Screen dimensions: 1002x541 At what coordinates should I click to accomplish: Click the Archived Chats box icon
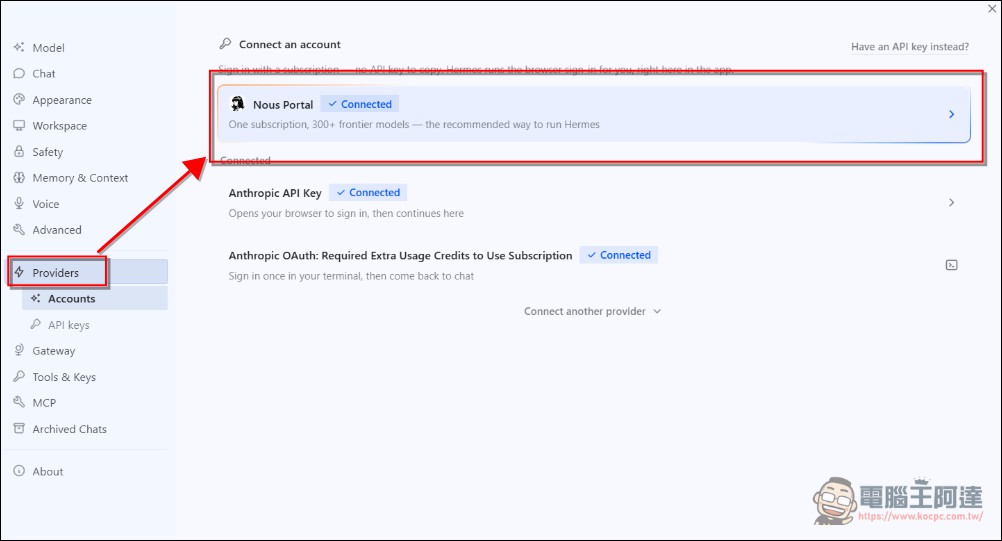pos(19,429)
